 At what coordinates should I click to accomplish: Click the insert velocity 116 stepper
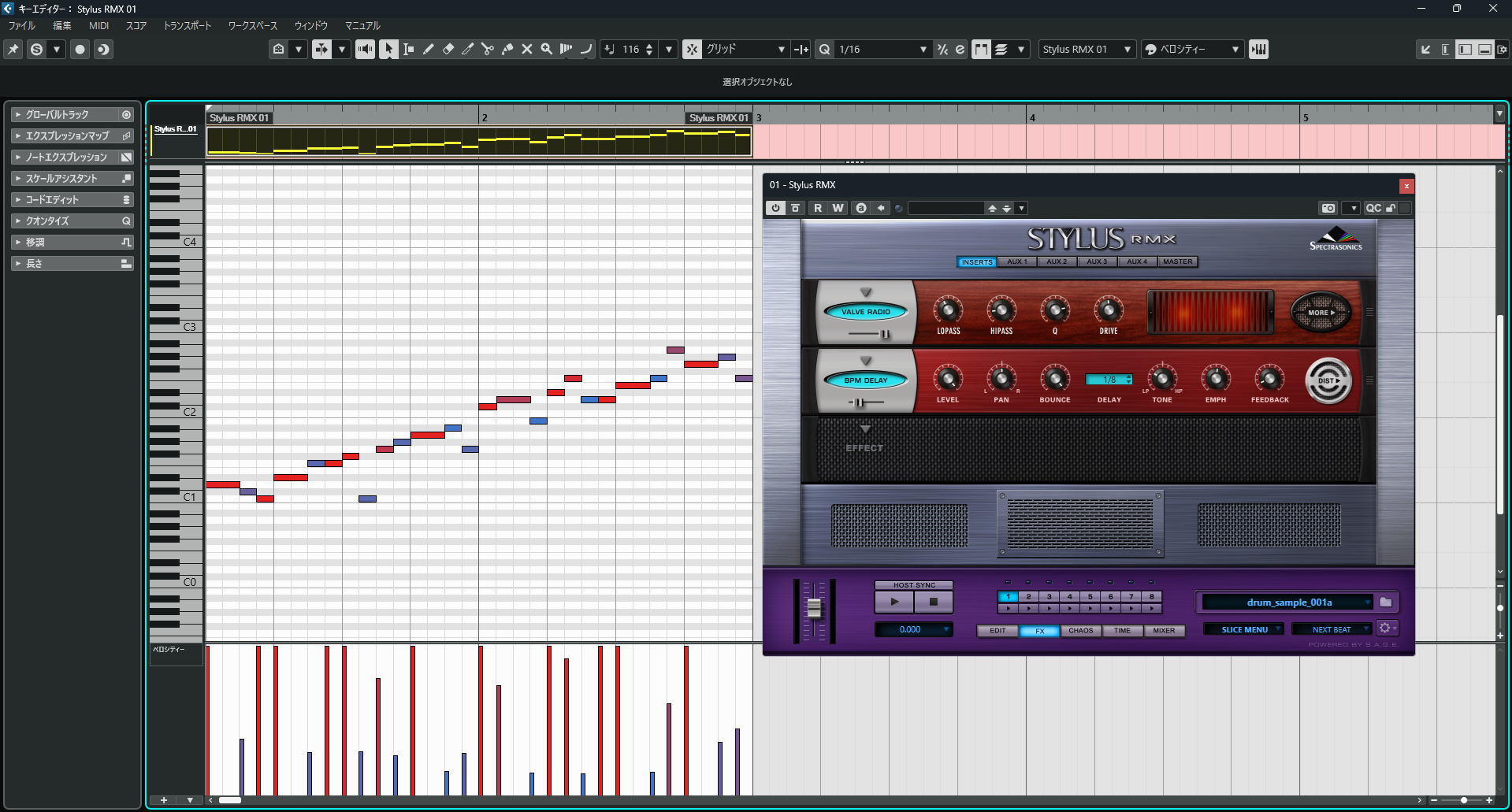649,49
